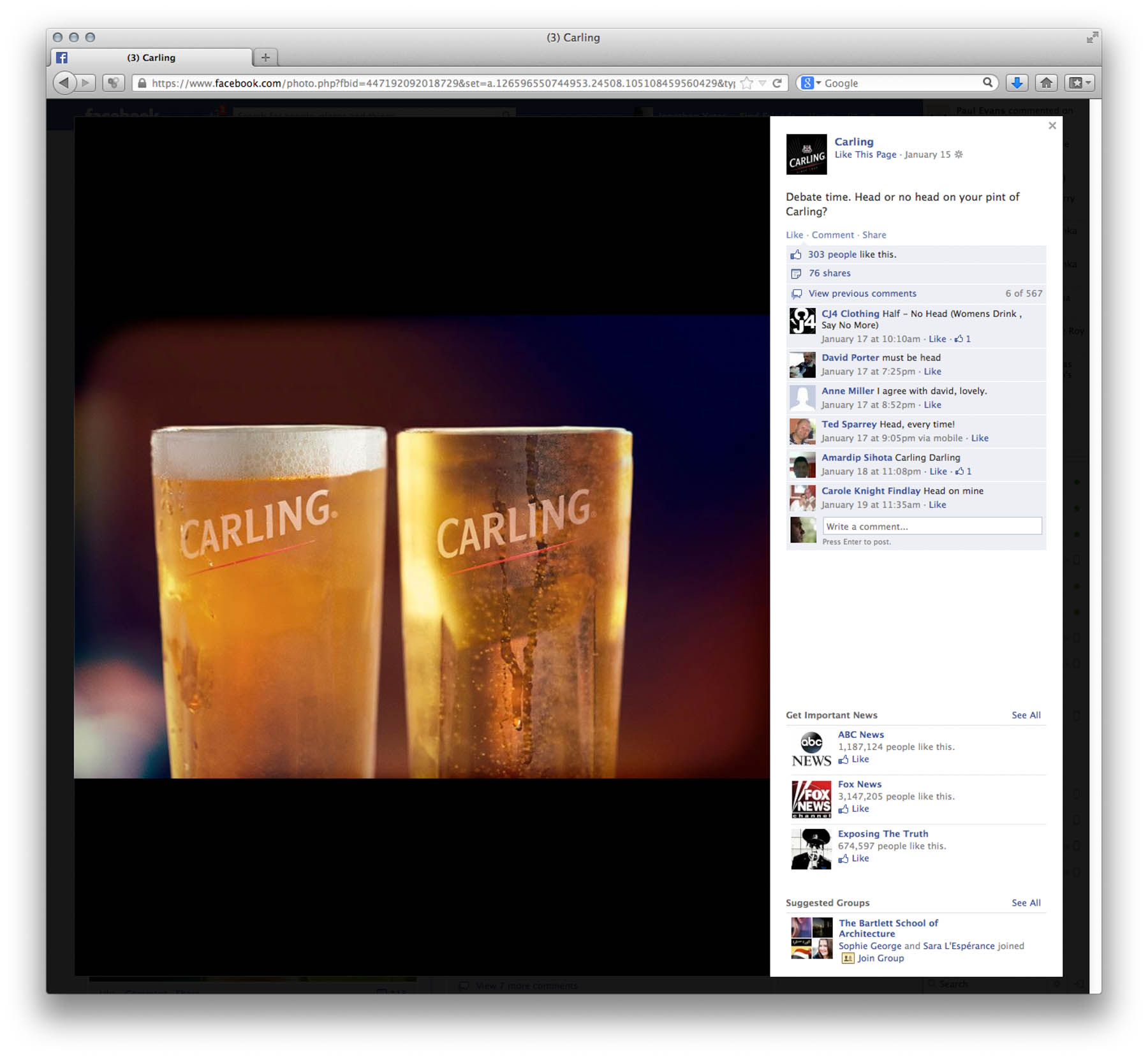Open the post privacy gear icon
The width and height of the screenshot is (1148, 1058).
[959, 154]
